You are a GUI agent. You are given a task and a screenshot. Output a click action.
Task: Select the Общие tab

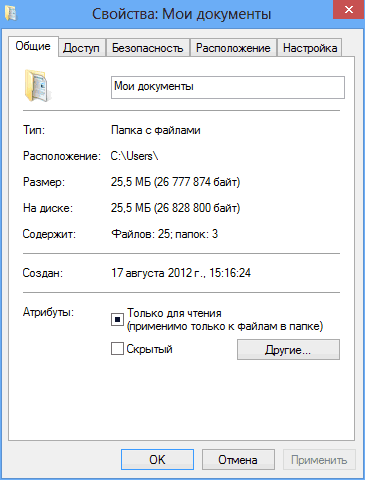(x=33, y=46)
